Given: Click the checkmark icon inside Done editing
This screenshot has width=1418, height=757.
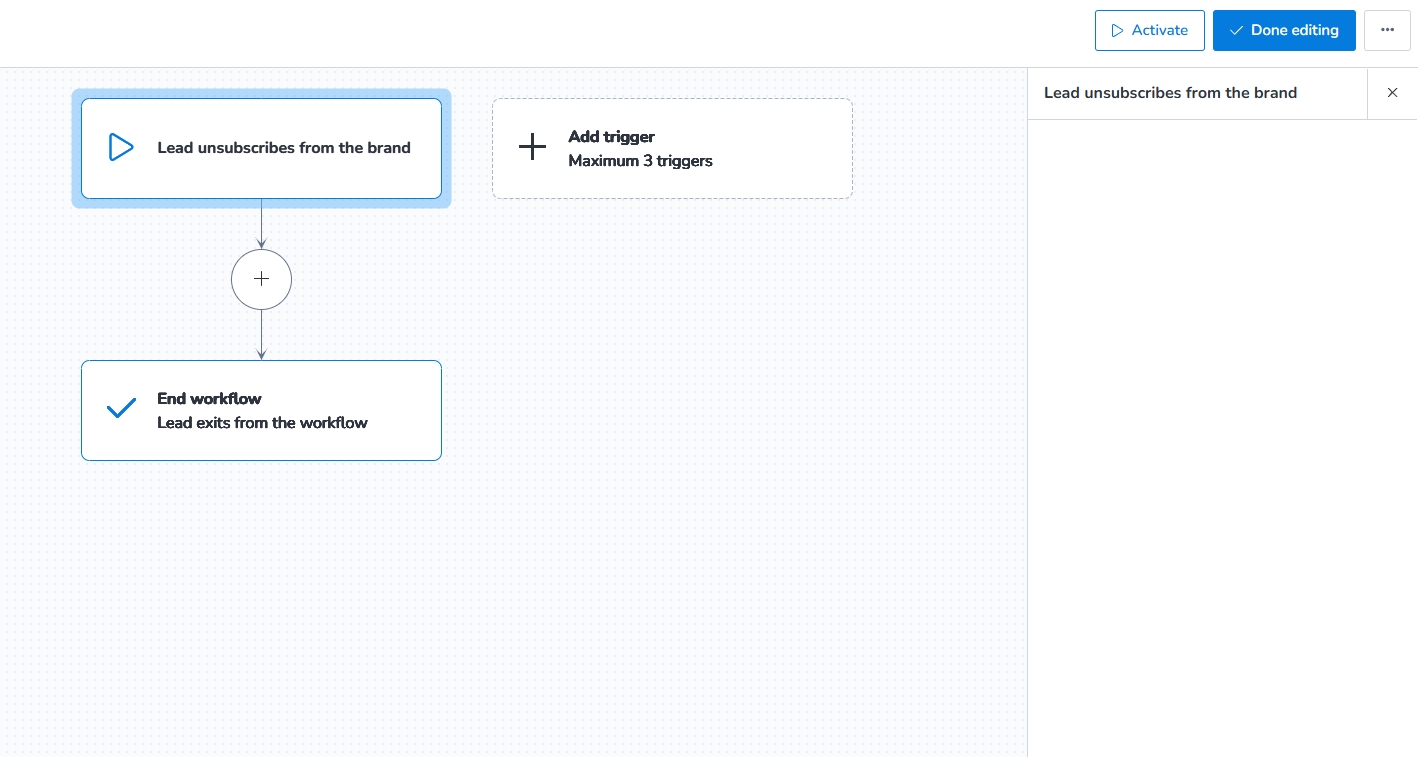Looking at the screenshot, I should coord(1236,31).
